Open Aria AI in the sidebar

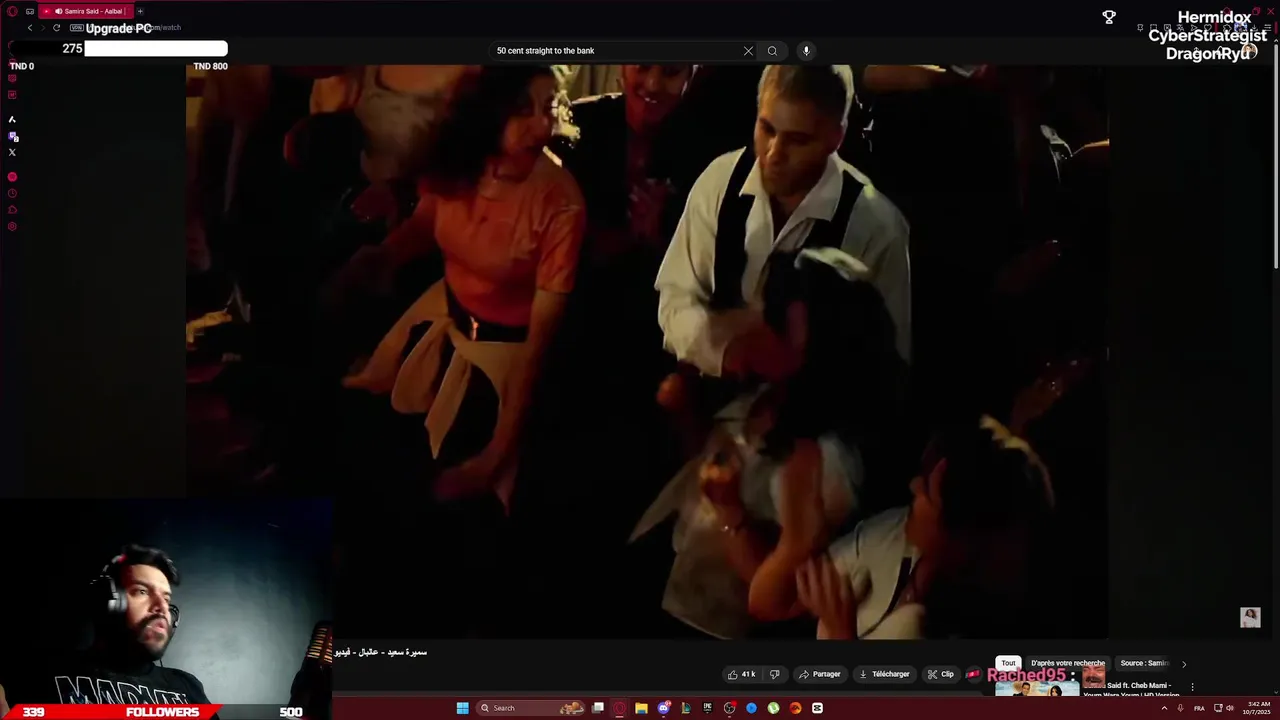tap(12, 119)
